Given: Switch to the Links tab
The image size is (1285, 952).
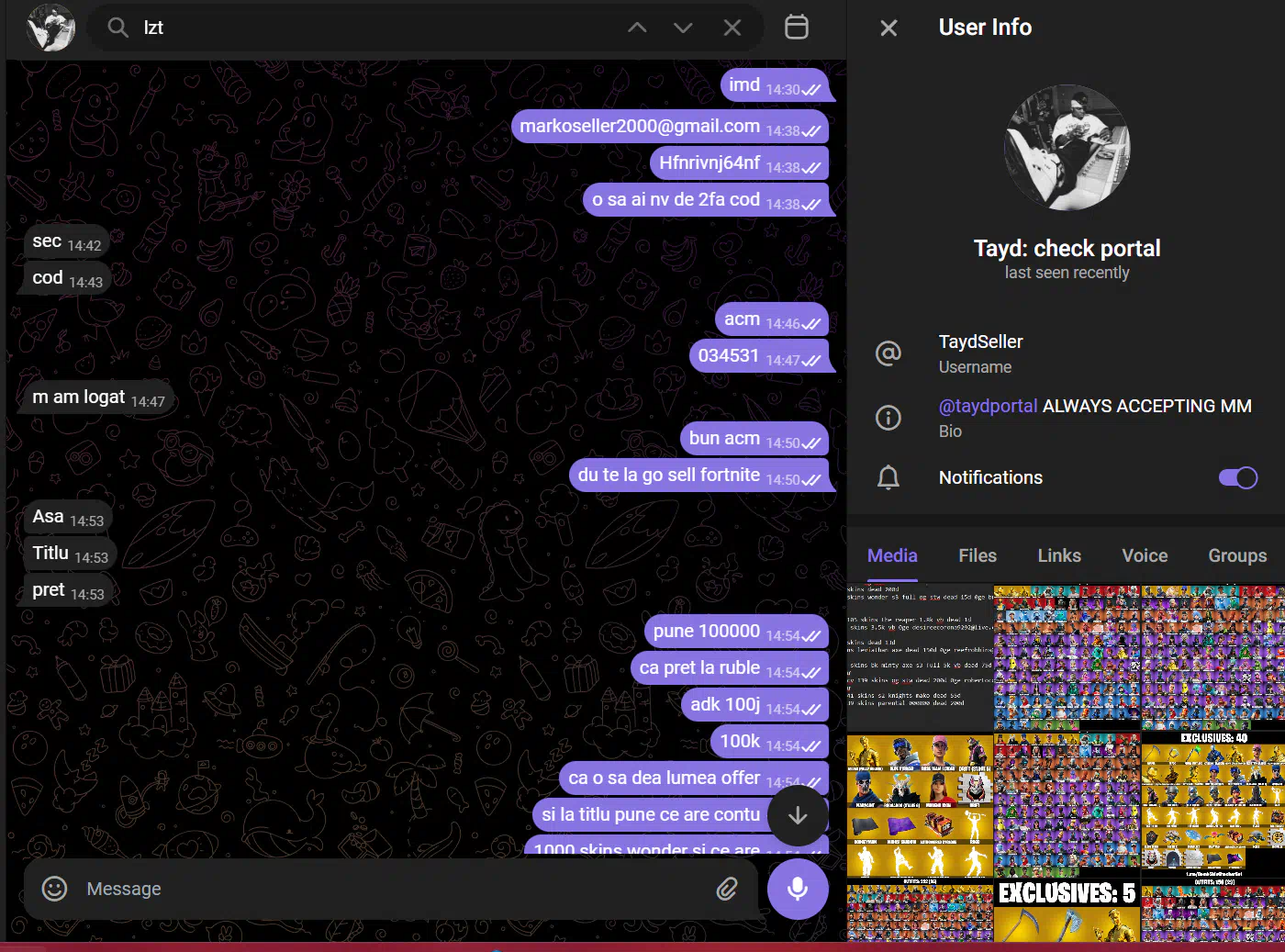Looking at the screenshot, I should point(1059,555).
